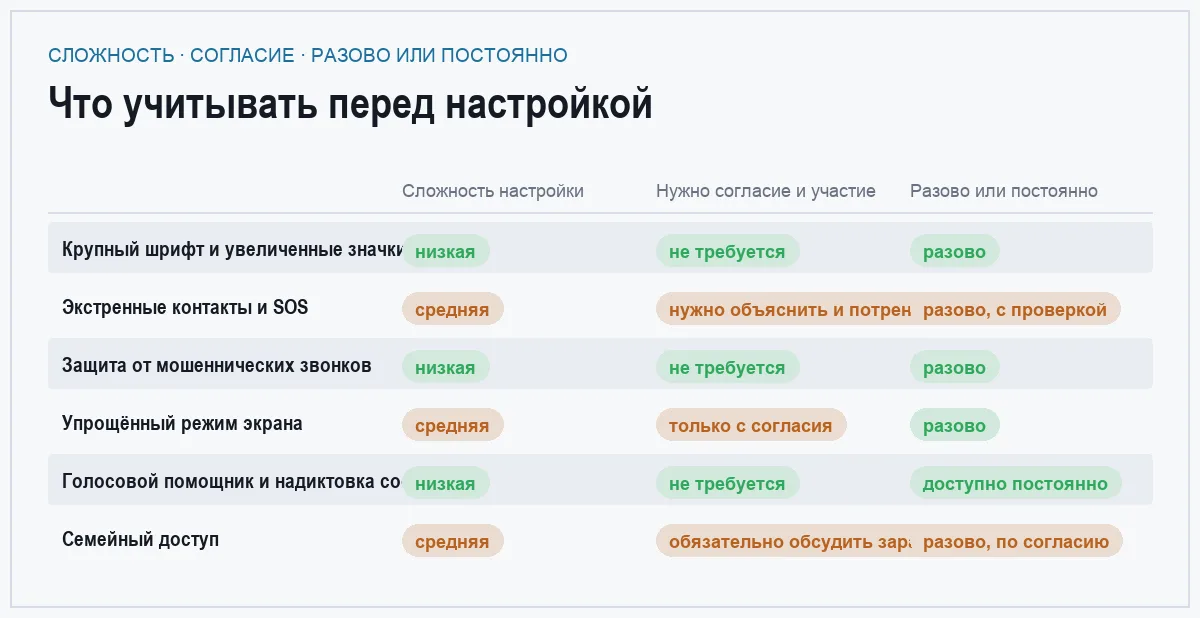
Task: Click the 'доступно постоянно' badge
Action: click(1015, 483)
